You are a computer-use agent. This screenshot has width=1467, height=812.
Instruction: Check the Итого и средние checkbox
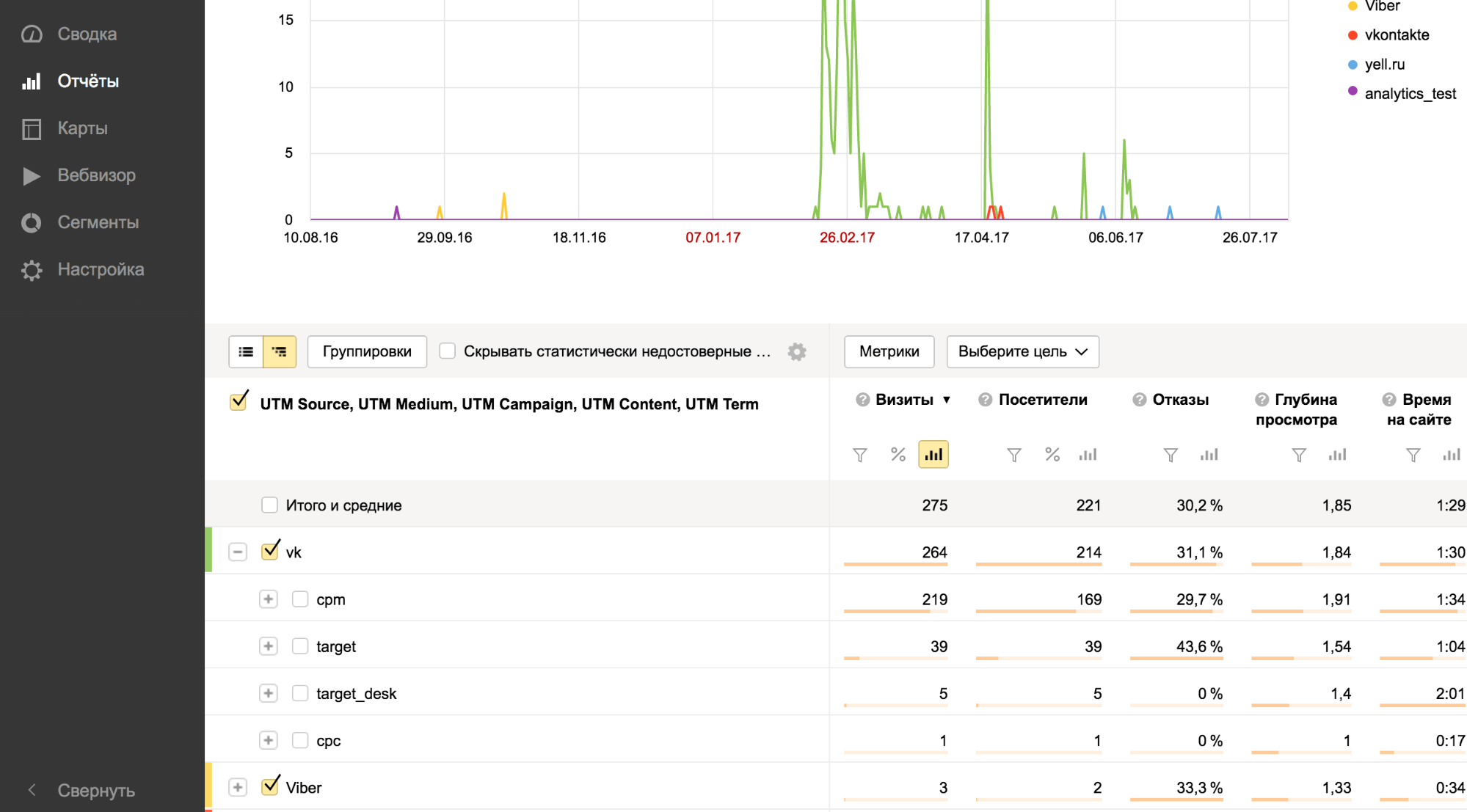[x=269, y=505]
